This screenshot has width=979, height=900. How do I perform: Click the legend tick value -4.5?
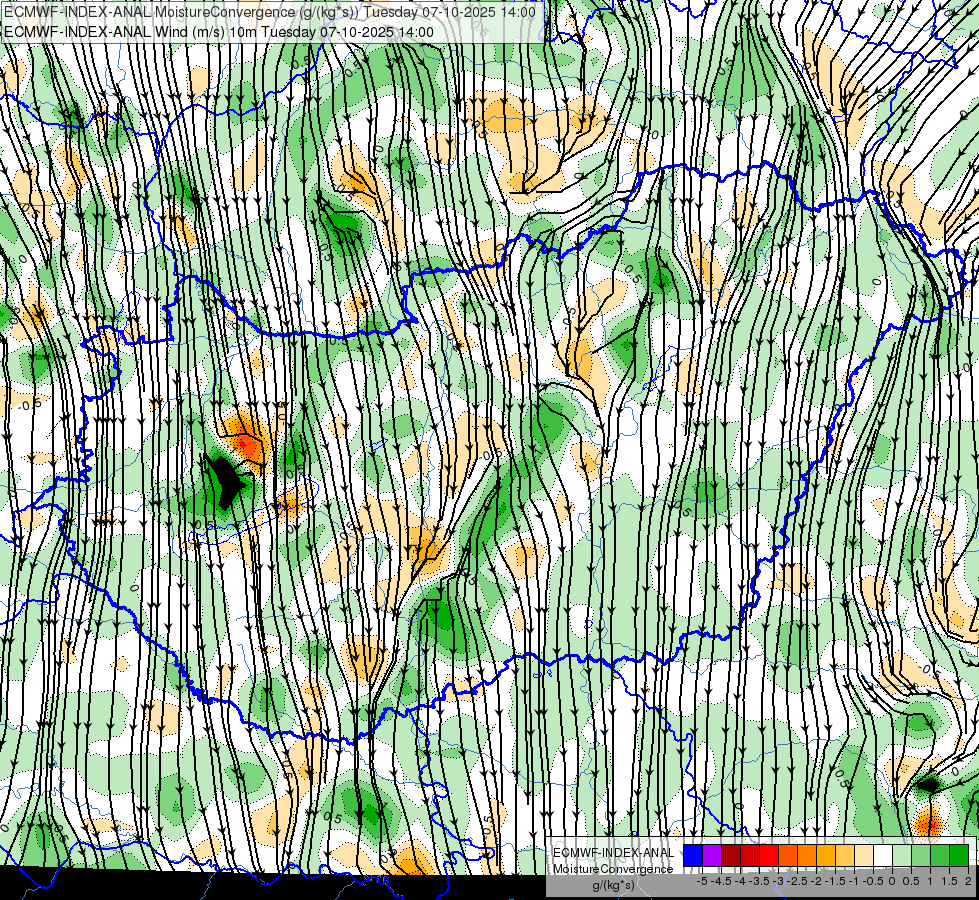[x=722, y=881]
